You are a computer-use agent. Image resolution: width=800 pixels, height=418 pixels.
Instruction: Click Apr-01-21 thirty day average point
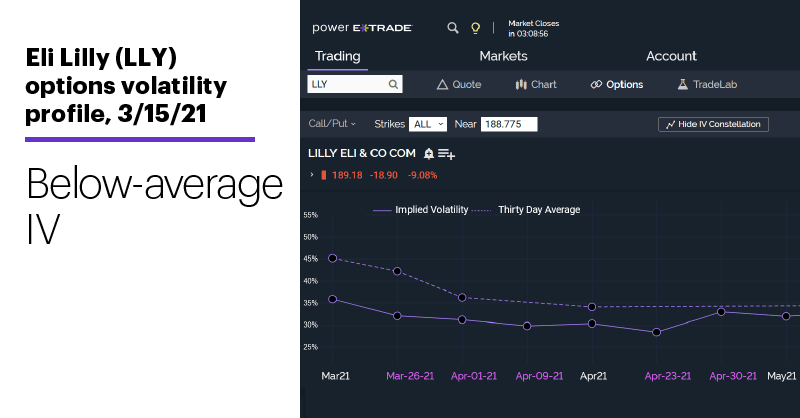click(462, 298)
